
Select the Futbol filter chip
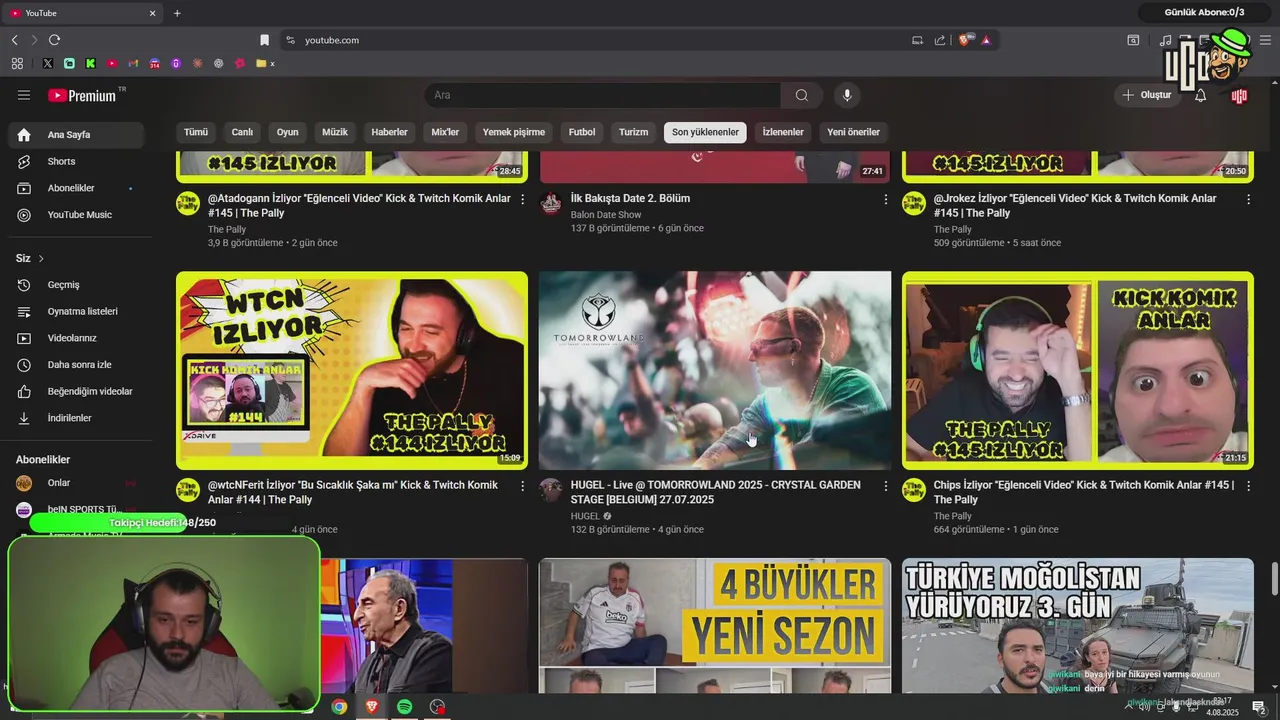(582, 132)
